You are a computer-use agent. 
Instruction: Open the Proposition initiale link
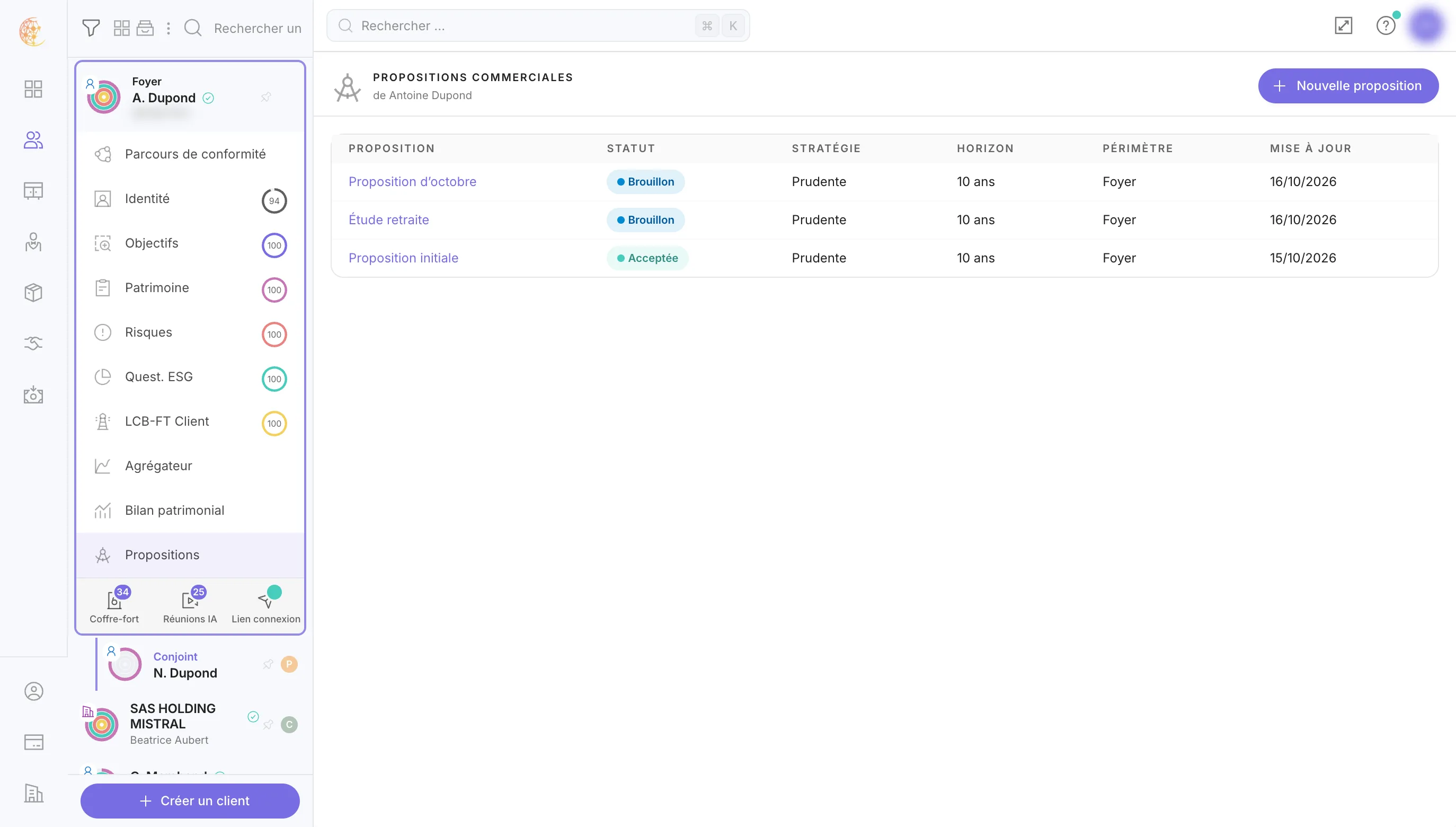(x=403, y=258)
